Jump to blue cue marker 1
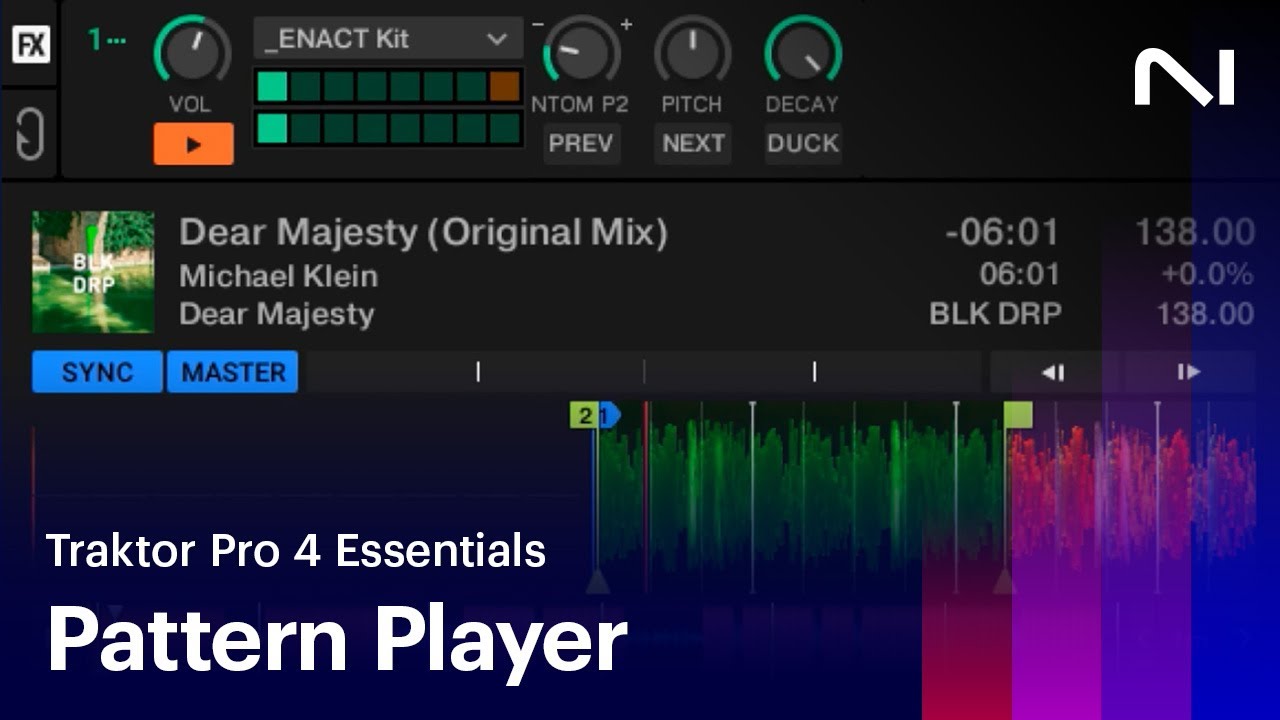This screenshot has height=720, width=1280. 608,415
